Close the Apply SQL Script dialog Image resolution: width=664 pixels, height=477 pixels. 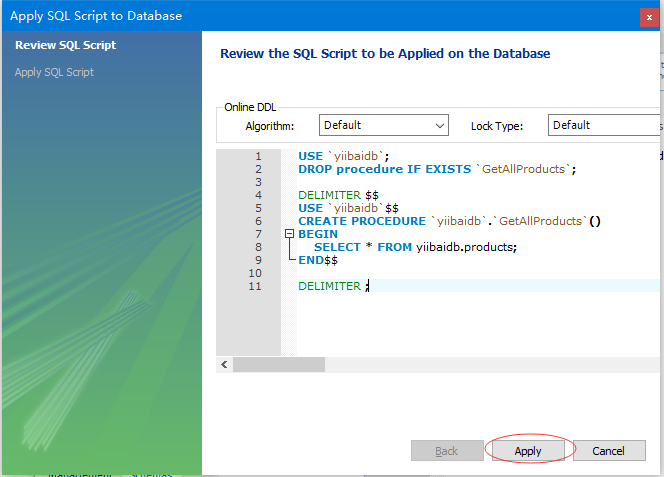click(649, 17)
